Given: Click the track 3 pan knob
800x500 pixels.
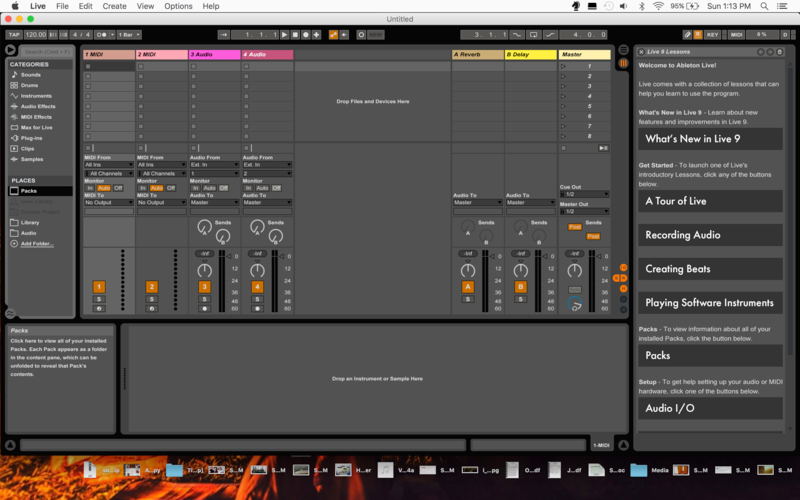Looking at the screenshot, I should pyautogui.click(x=204, y=270).
